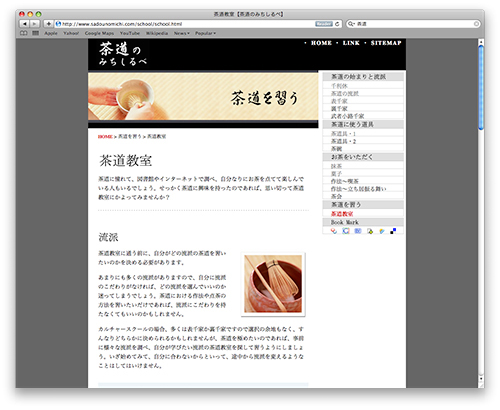Go back with the browser back arrow

coord(24,24)
